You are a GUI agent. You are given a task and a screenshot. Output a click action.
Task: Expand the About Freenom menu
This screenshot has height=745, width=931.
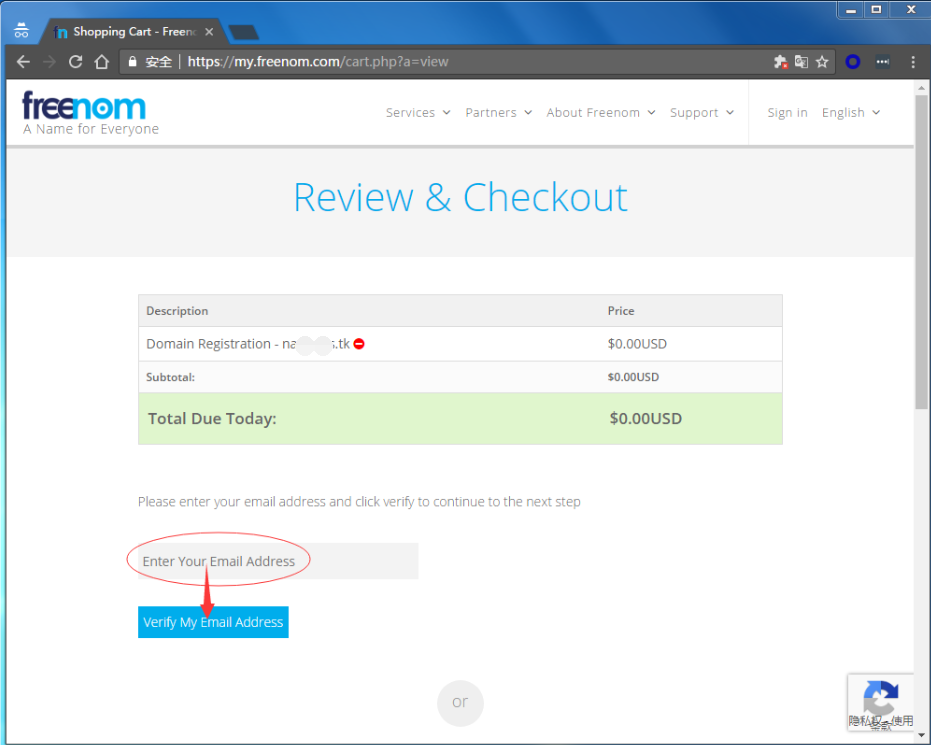pyautogui.click(x=601, y=113)
